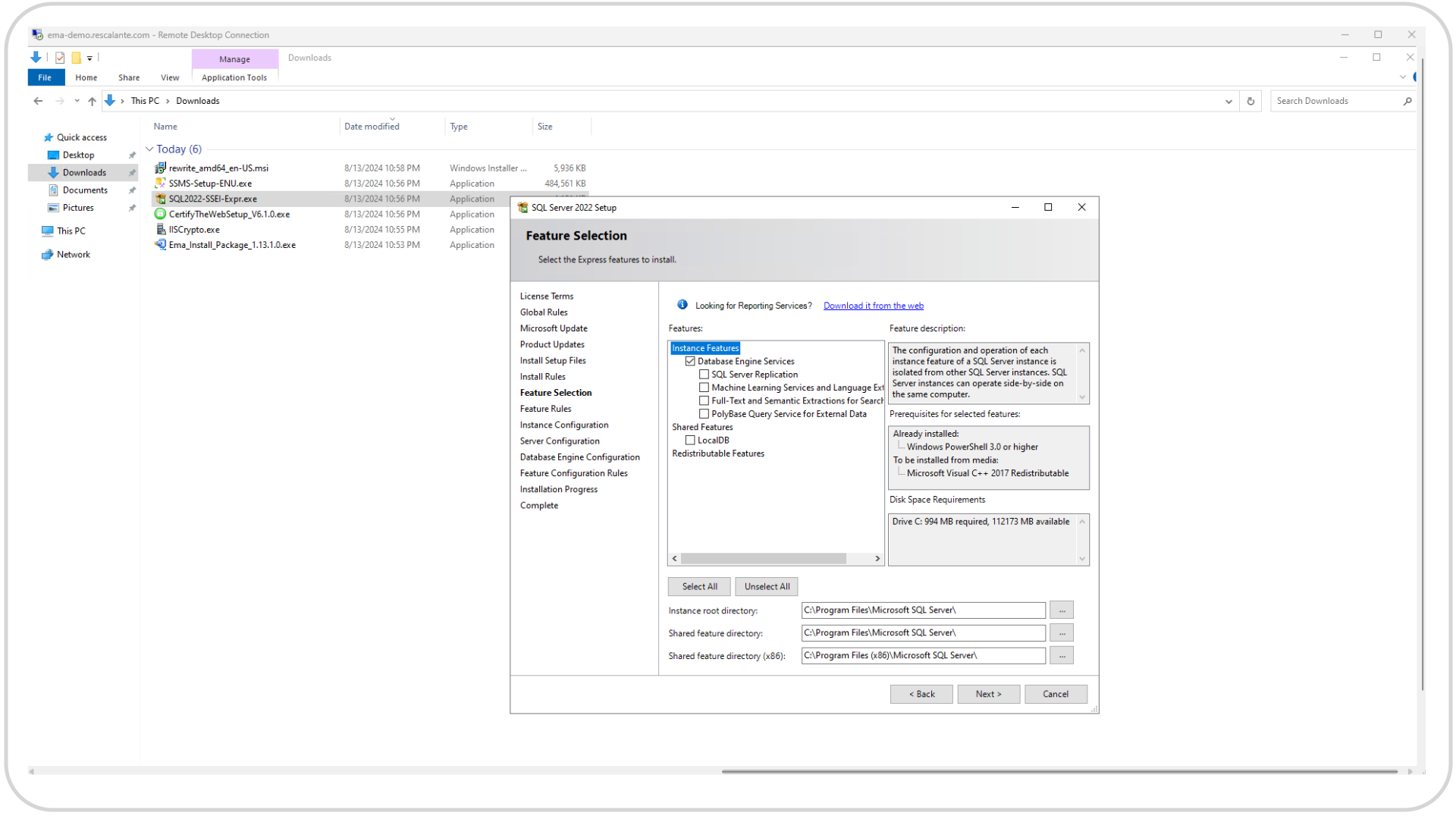The image size is (1456, 819).
Task: Click the Next button
Action: (988, 694)
